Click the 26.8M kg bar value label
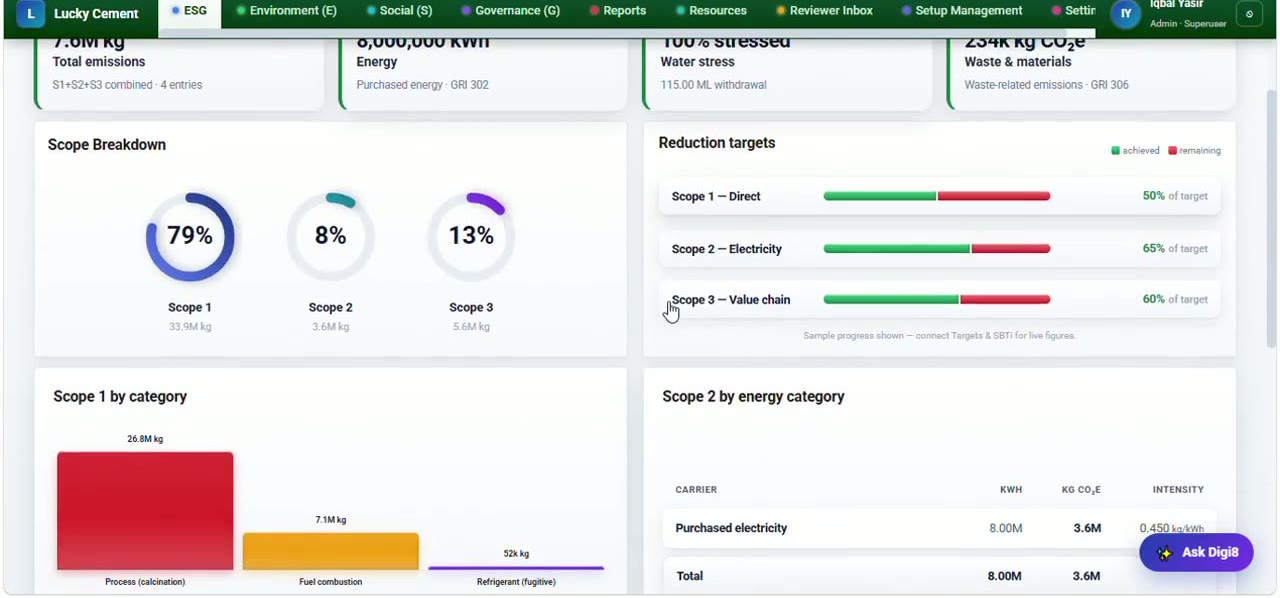The image size is (1280, 598). [x=145, y=439]
